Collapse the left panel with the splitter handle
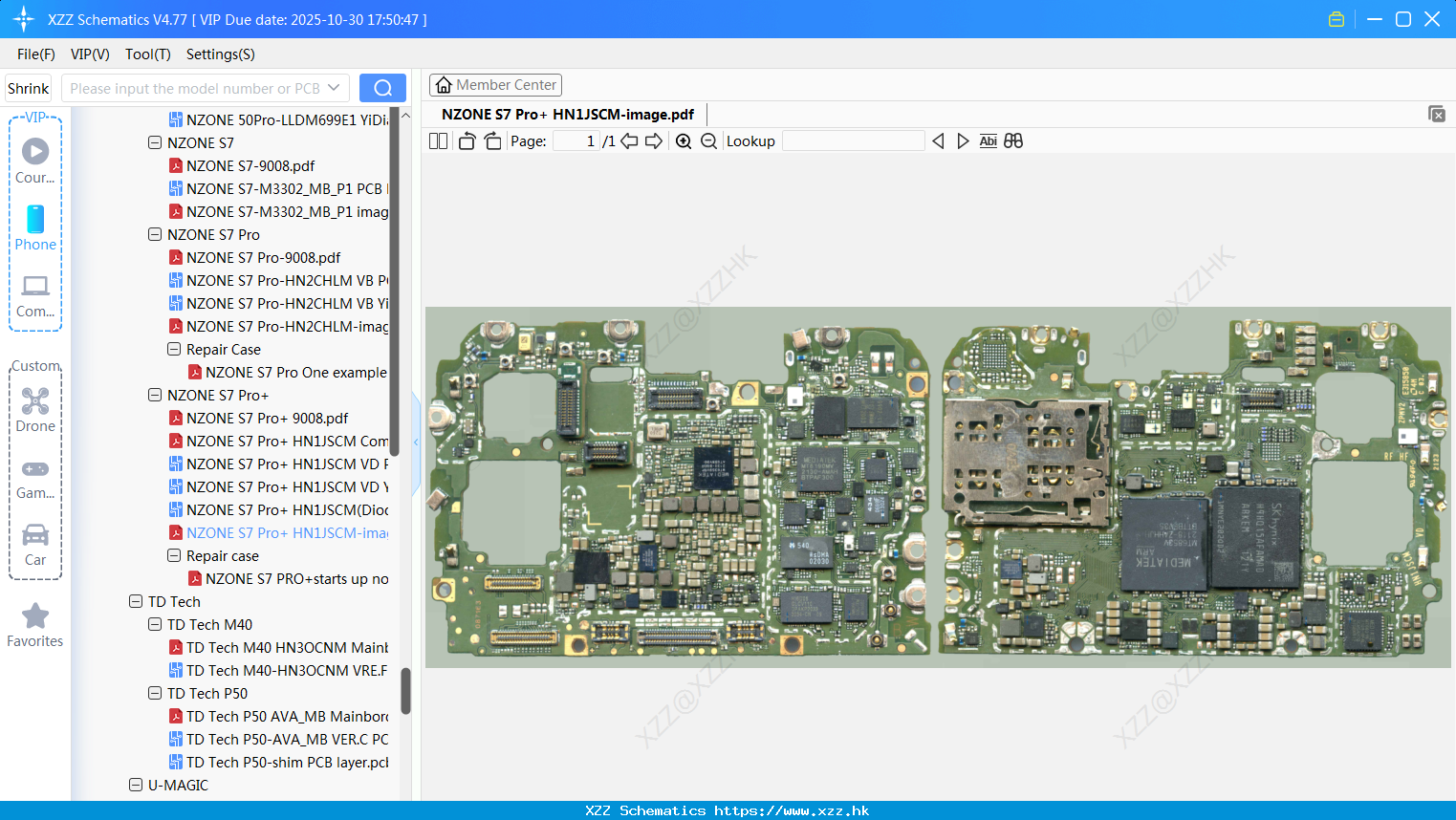 pyautogui.click(x=416, y=442)
